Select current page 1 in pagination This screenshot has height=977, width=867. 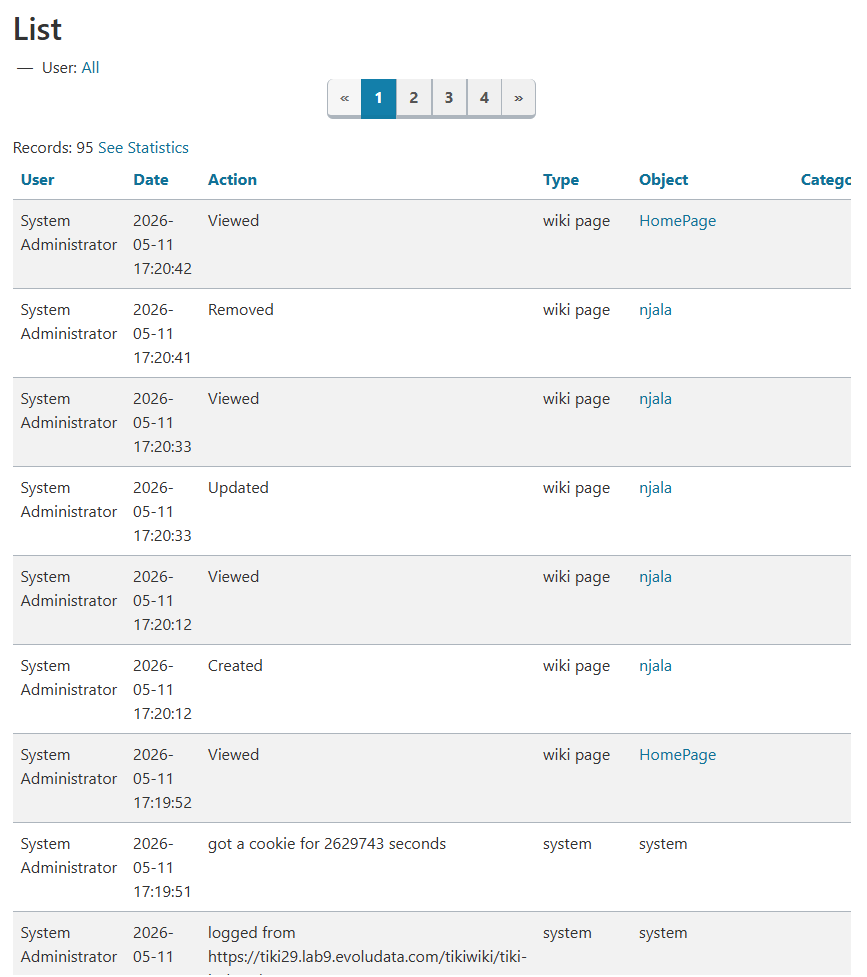click(x=378, y=98)
